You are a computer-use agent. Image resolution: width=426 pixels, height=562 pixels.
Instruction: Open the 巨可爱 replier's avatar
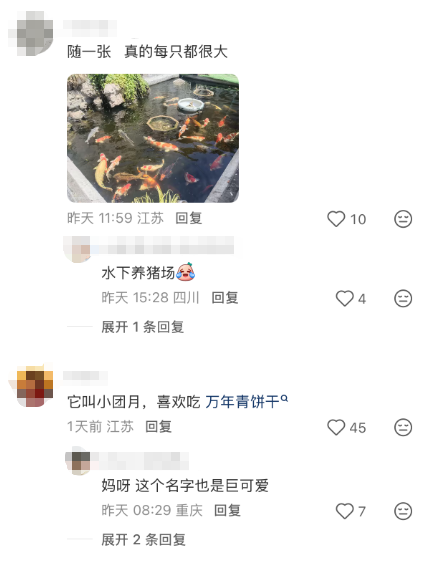tap(78, 461)
